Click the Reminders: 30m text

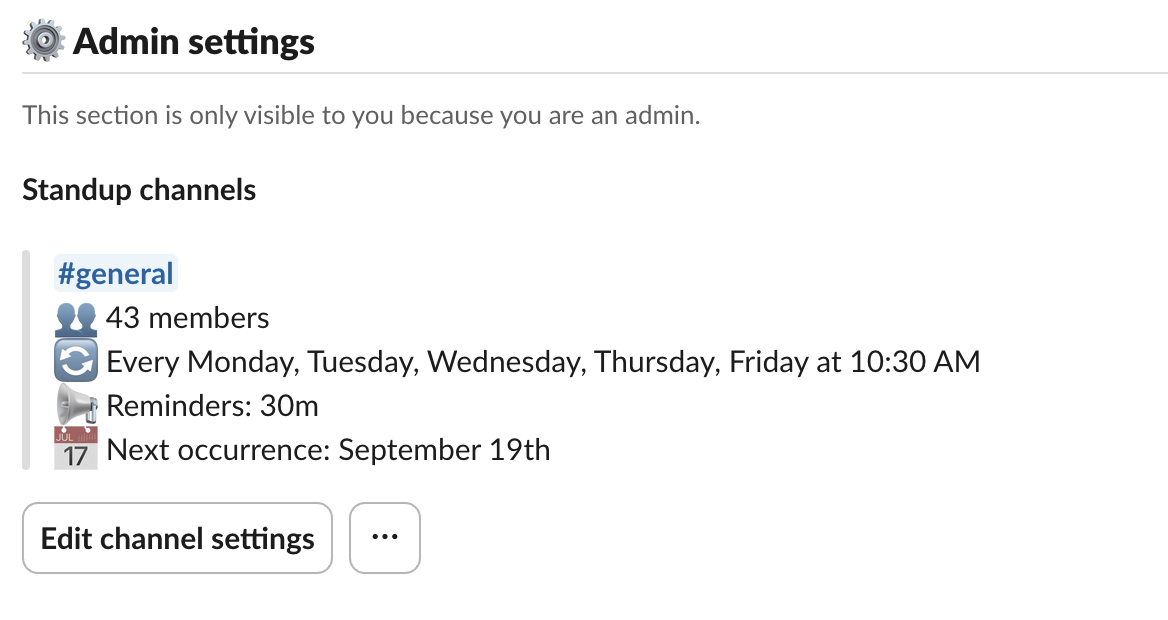(212, 406)
